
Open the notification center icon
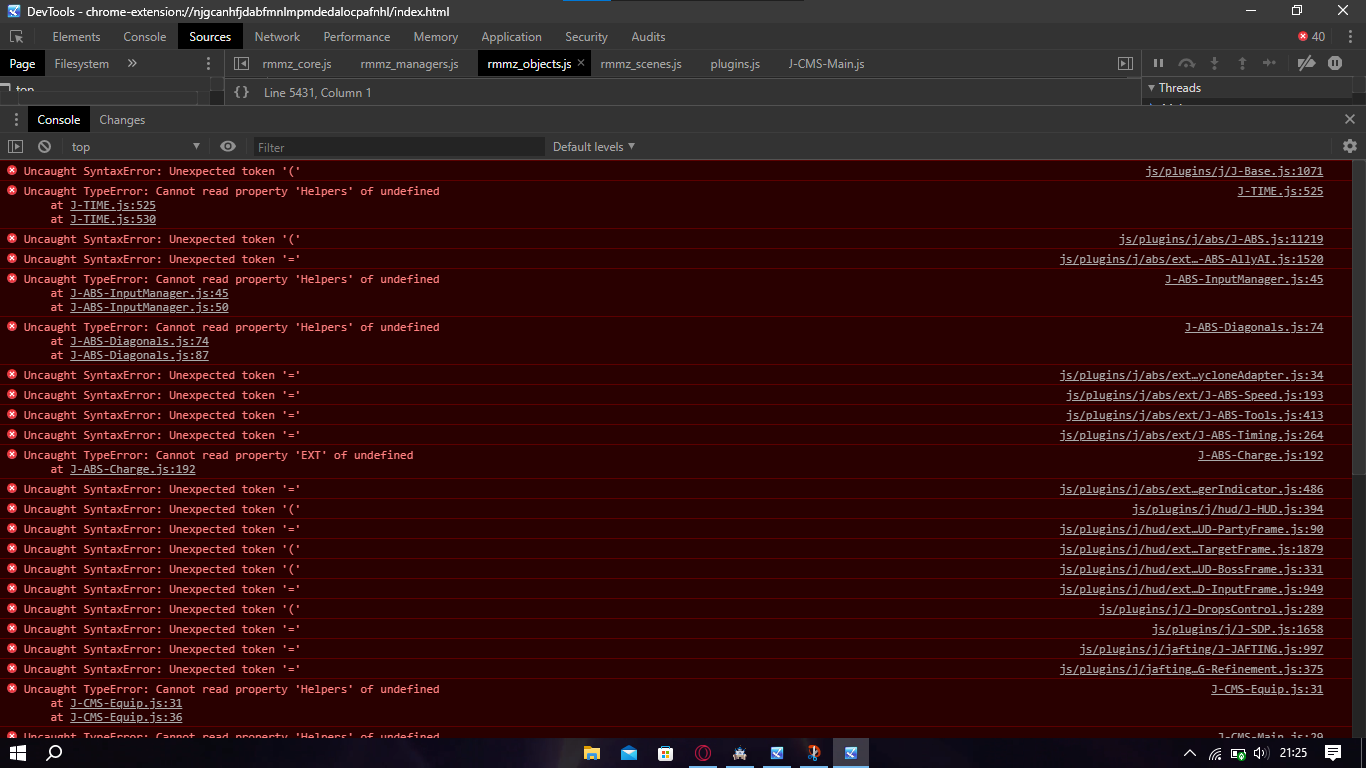(x=1332, y=753)
